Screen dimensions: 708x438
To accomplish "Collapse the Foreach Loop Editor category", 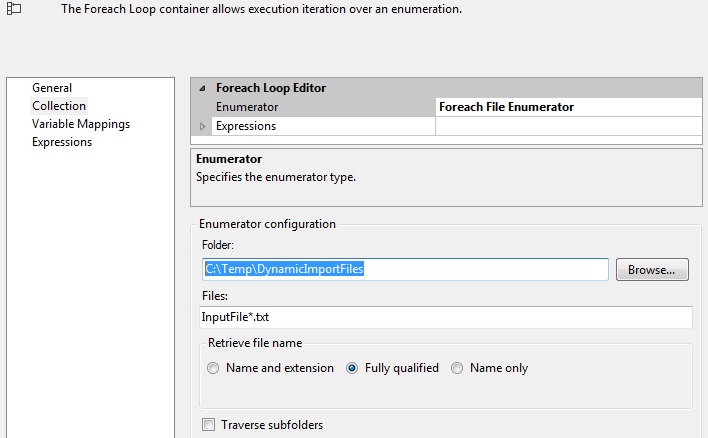I will [204, 88].
